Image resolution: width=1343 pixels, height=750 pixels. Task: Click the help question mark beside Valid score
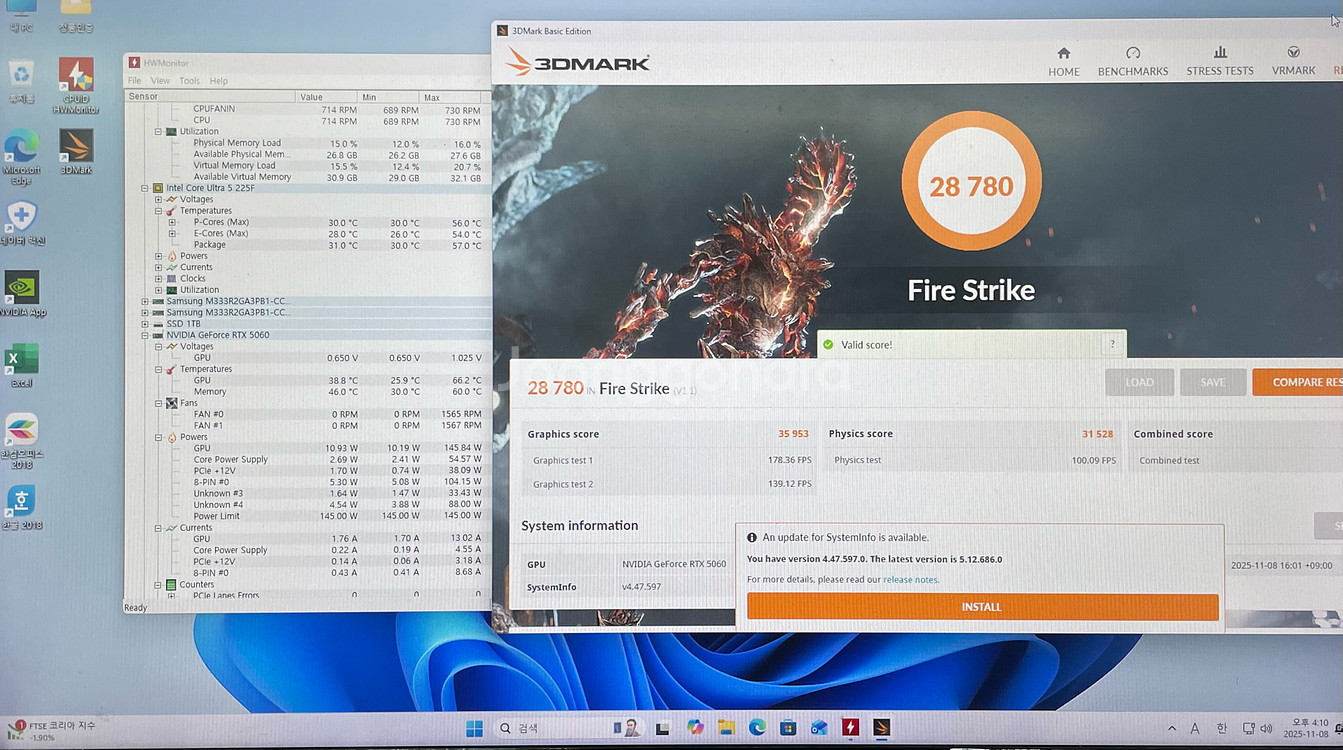pos(1112,344)
